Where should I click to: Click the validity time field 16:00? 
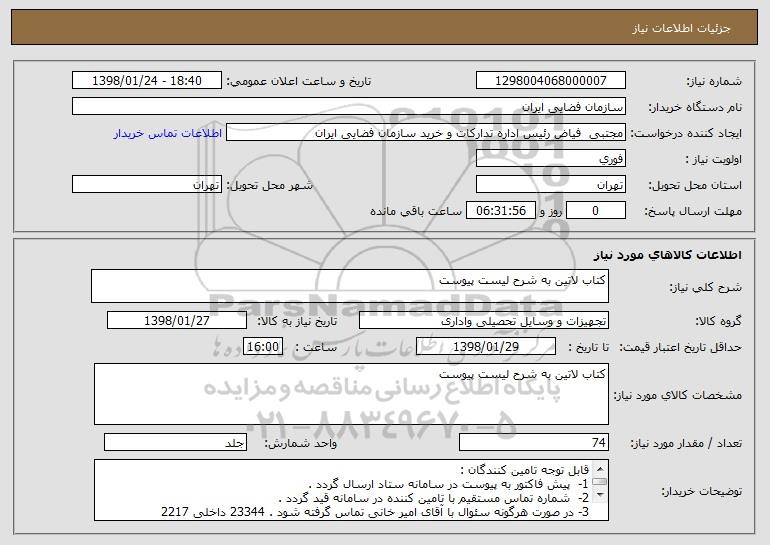point(263,347)
